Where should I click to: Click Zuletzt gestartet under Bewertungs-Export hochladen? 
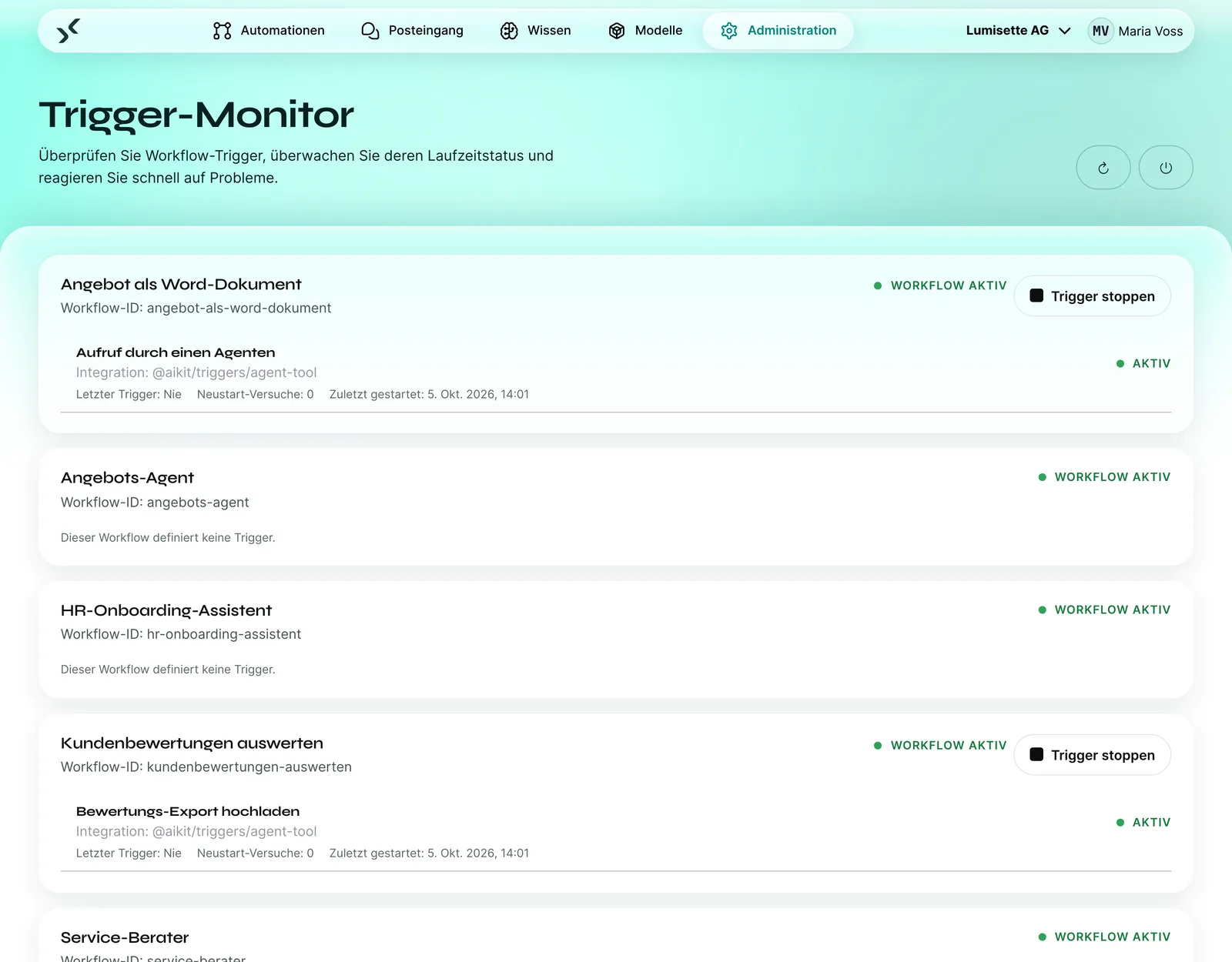(x=429, y=853)
